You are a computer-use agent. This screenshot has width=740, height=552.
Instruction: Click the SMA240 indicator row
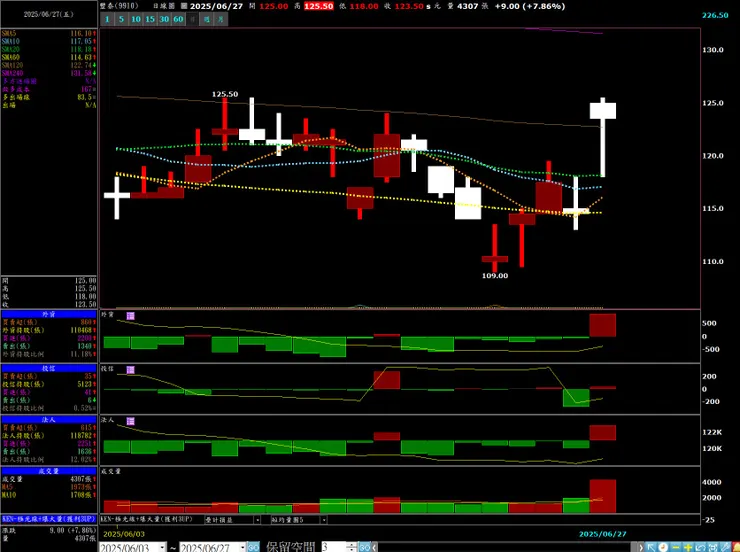[49, 73]
